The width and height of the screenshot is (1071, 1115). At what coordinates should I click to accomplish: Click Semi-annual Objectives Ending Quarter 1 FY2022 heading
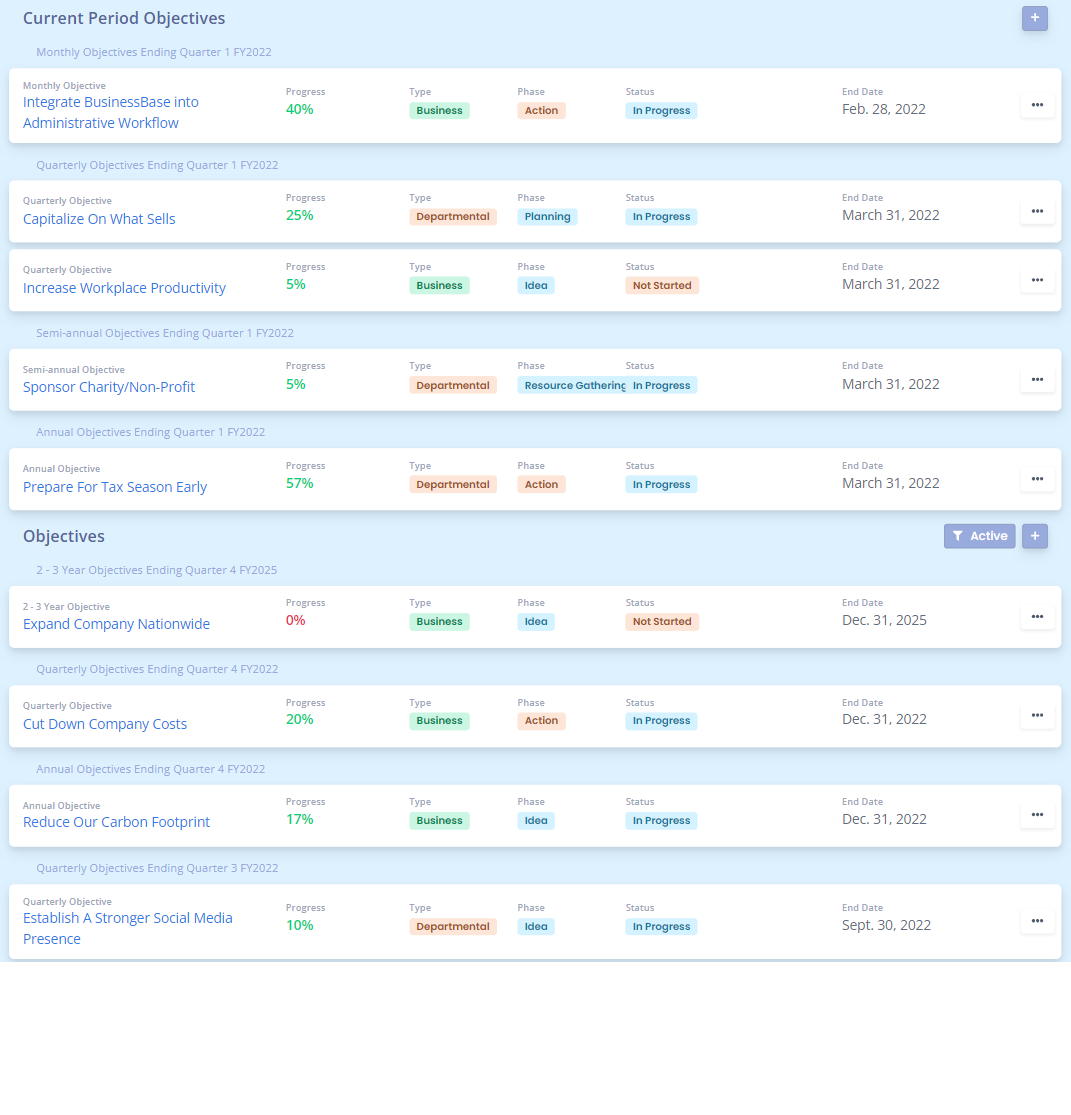[165, 333]
